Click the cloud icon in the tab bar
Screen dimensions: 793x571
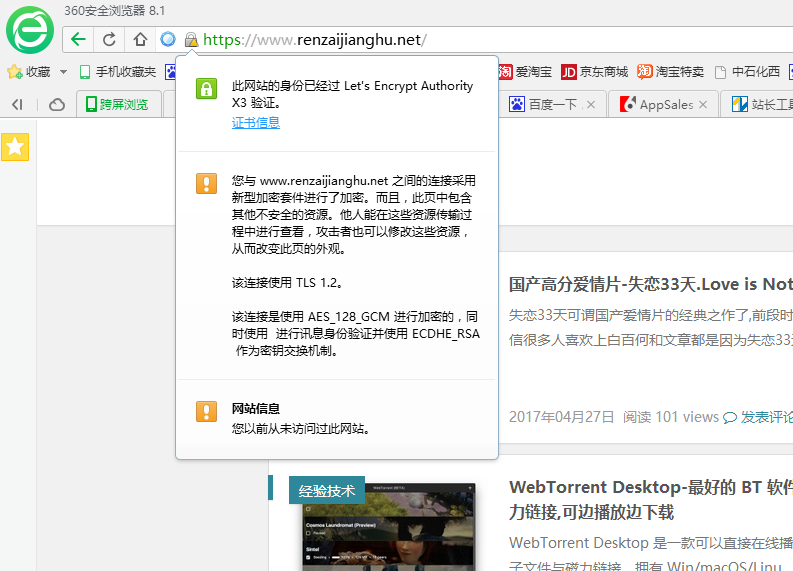click(57, 105)
